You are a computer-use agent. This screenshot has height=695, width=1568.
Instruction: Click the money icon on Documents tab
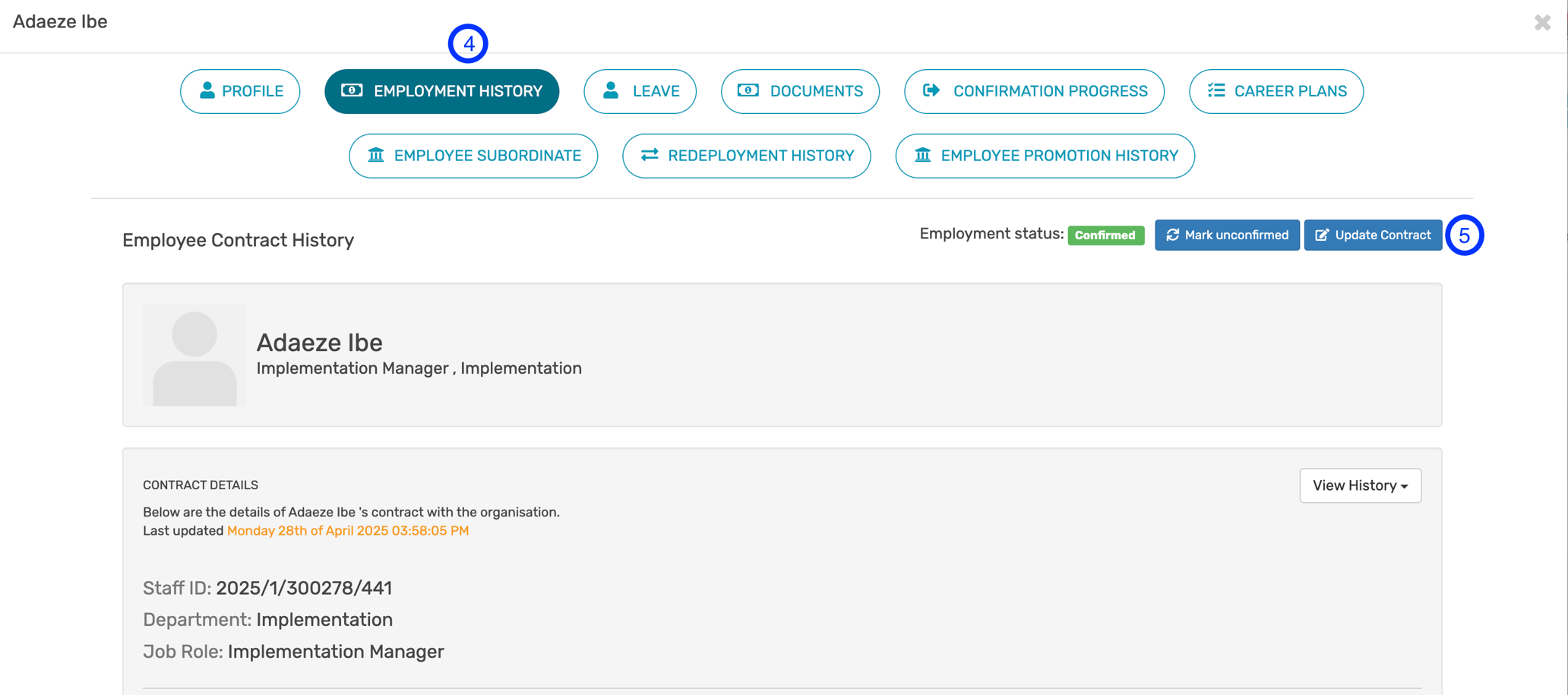(748, 90)
